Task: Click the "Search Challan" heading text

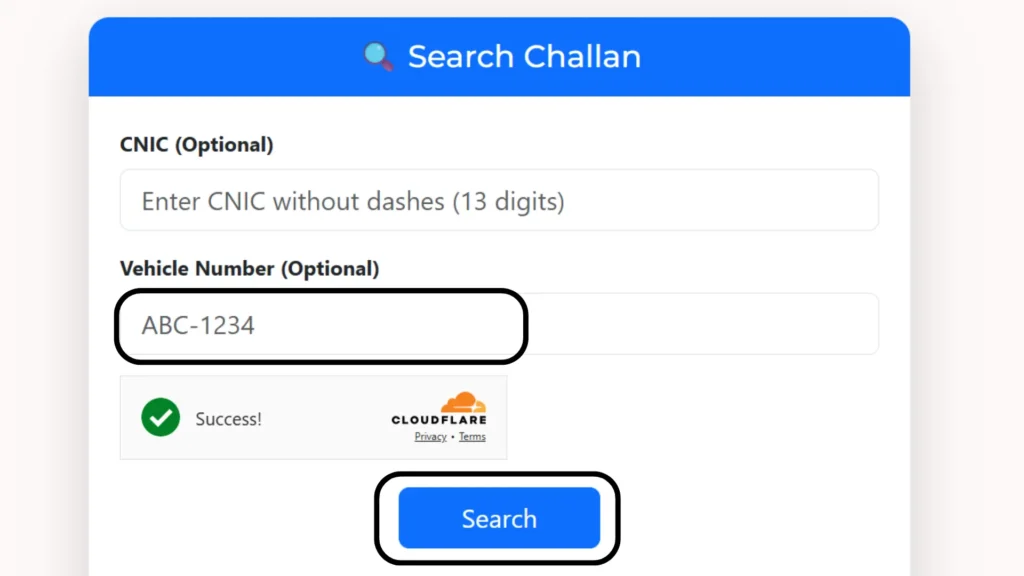Action: [x=524, y=56]
